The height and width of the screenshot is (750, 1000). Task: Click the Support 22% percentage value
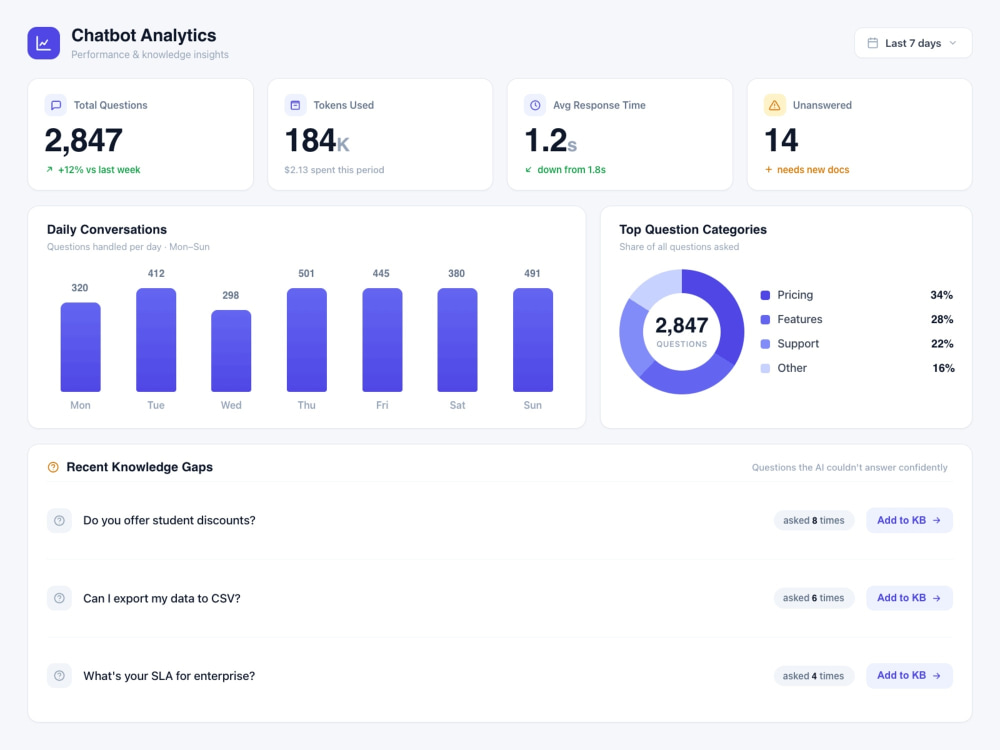click(942, 344)
